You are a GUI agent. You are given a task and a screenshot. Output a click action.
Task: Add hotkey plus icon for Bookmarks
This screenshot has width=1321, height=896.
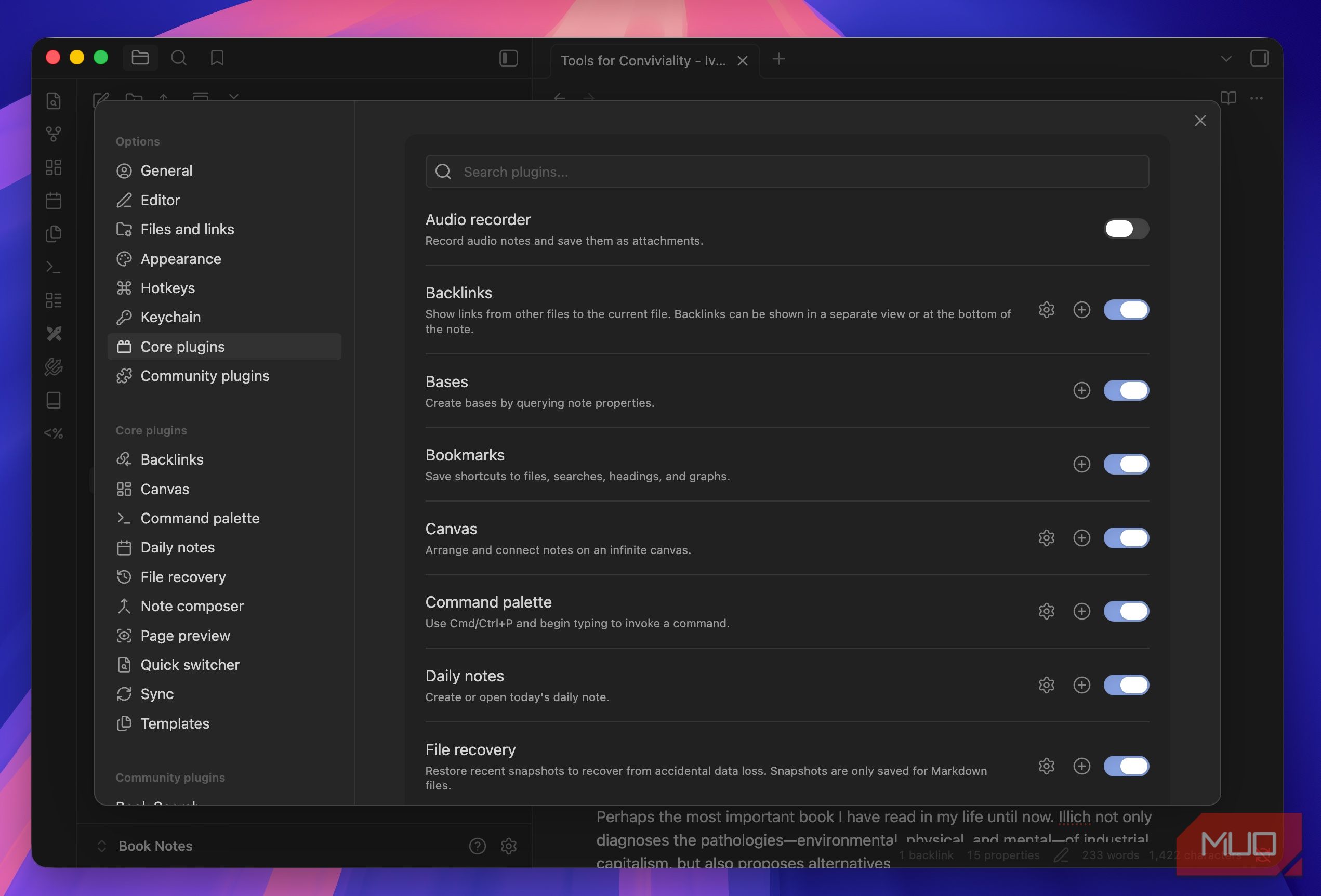pyautogui.click(x=1081, y=464)
